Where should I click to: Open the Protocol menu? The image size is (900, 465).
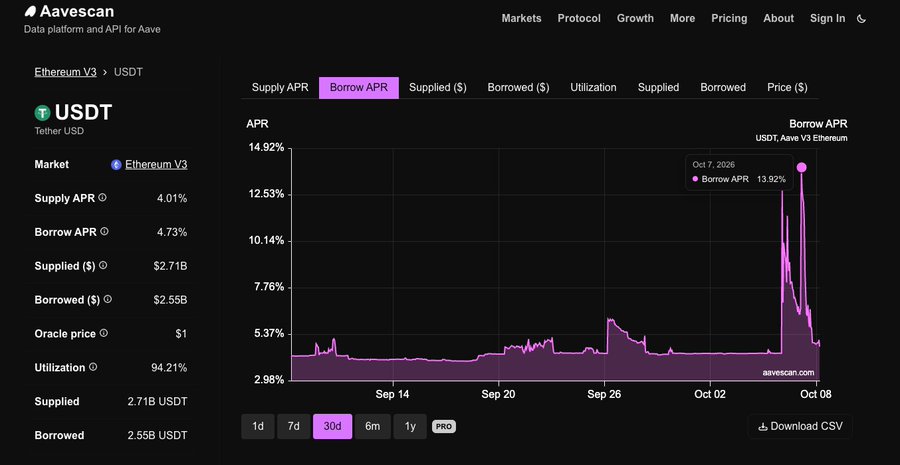pyautogui.click(x=579, y=18)
